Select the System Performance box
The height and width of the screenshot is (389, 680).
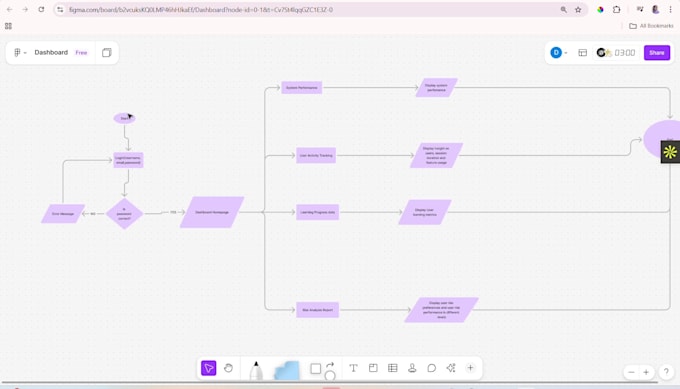302,88
